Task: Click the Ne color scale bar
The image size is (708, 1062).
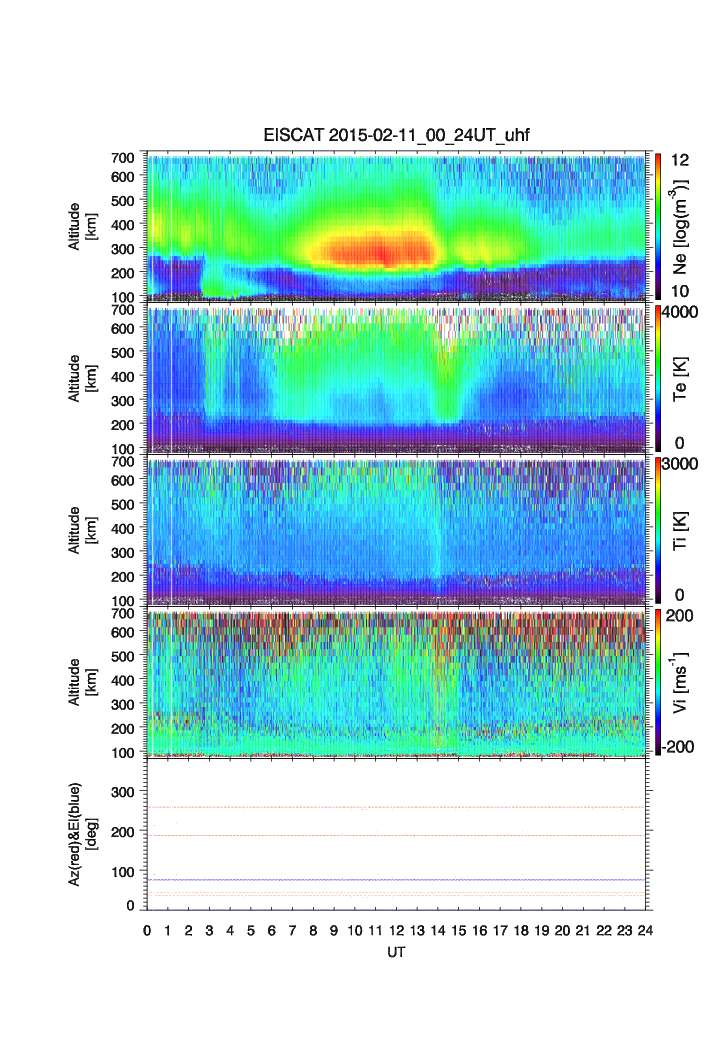Action: tap(658, 226)
